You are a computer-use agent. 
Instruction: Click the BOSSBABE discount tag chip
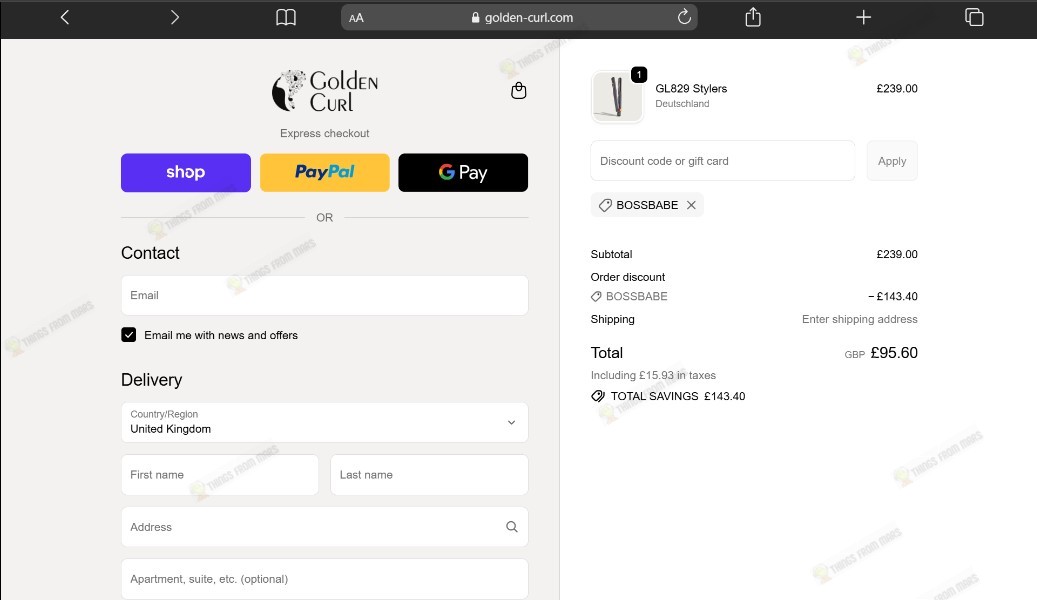click(x=647, y=205)
